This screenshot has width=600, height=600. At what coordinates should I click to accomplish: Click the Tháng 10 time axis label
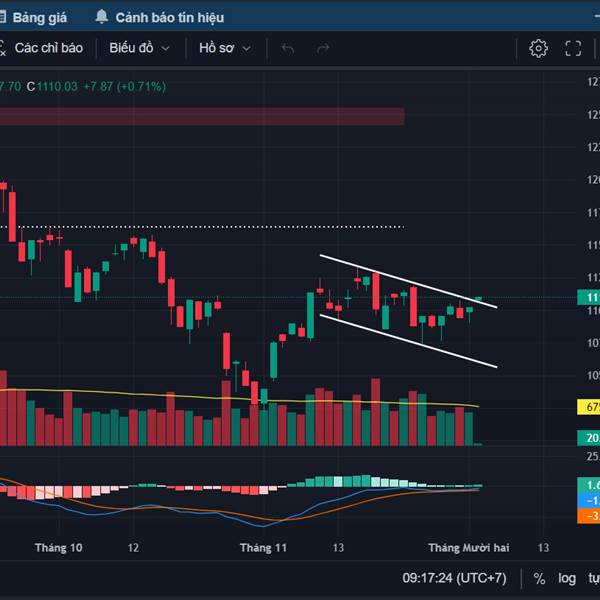59,548
